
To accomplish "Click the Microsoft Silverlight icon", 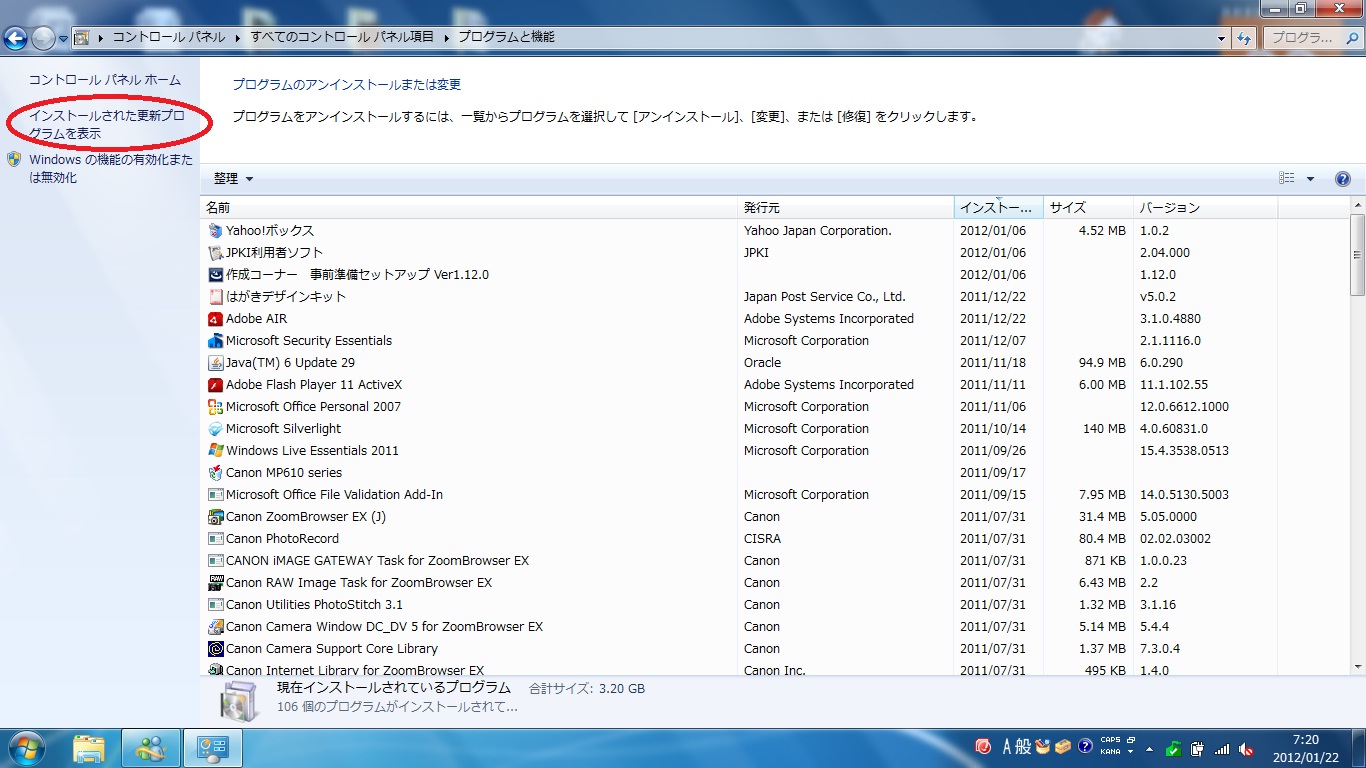I will click(215, 429).
